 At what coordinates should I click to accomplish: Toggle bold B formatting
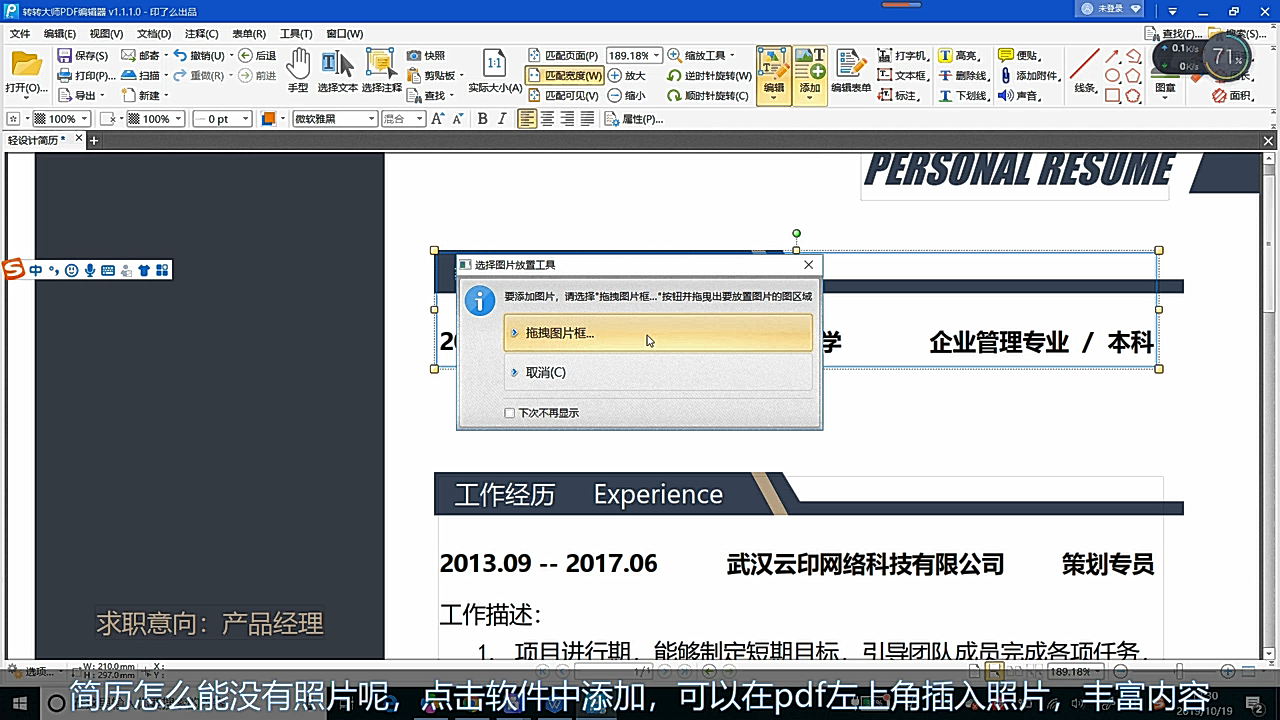click(483, 119)
